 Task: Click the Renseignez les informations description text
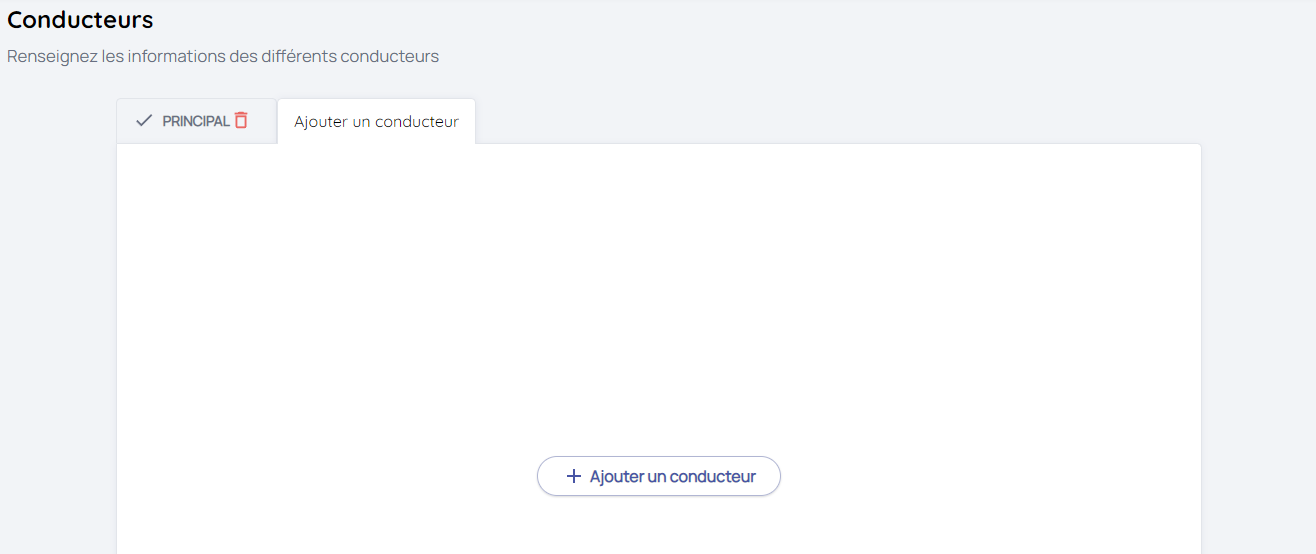pyautogui.click(x=223, y=56)
